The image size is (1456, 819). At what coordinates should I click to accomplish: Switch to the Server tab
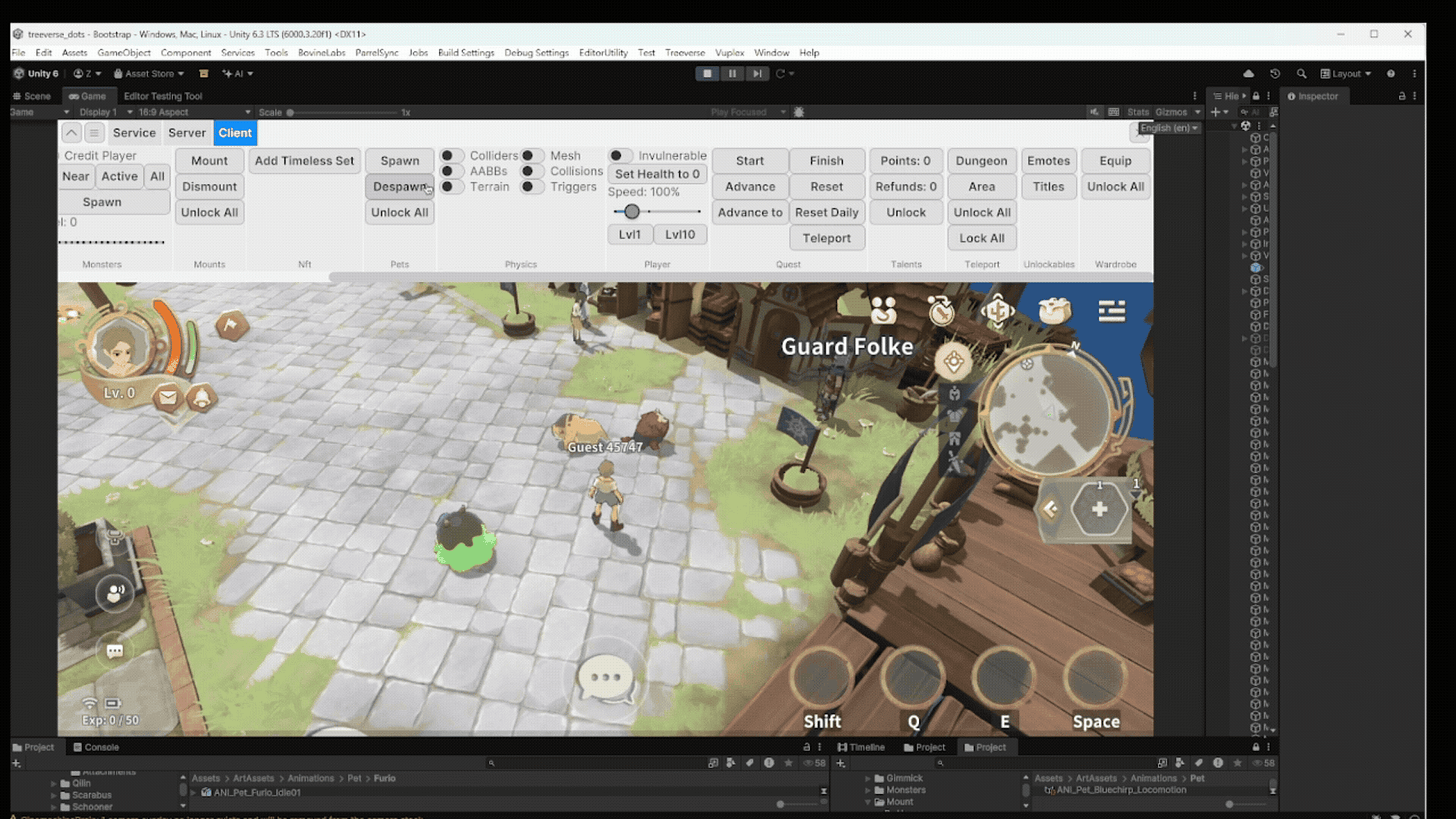coord(187,133)
